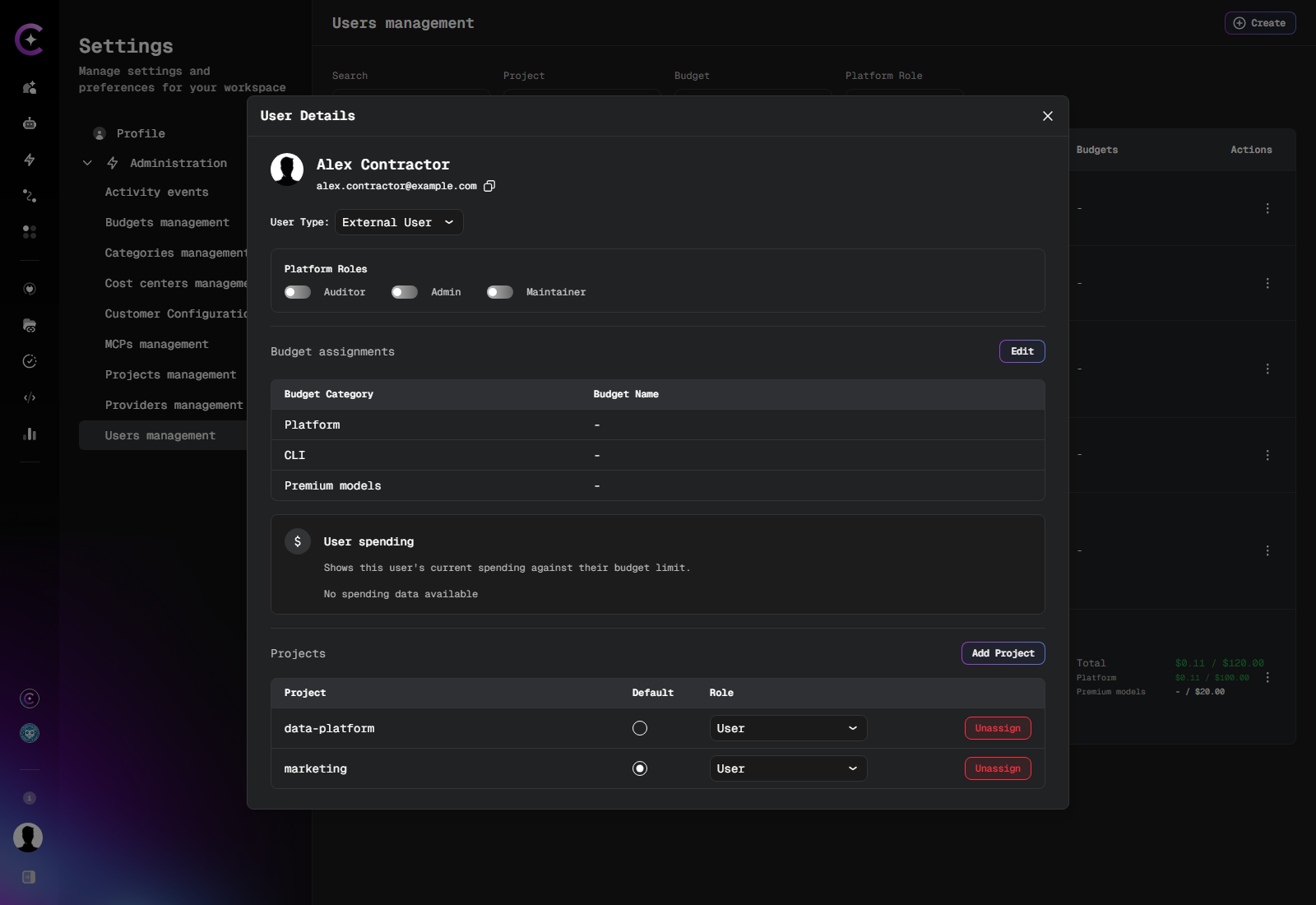Open the workflow path icon in the sidebar
The width and height of the screenshot is (1316, 905).
(x=30, y=196)
